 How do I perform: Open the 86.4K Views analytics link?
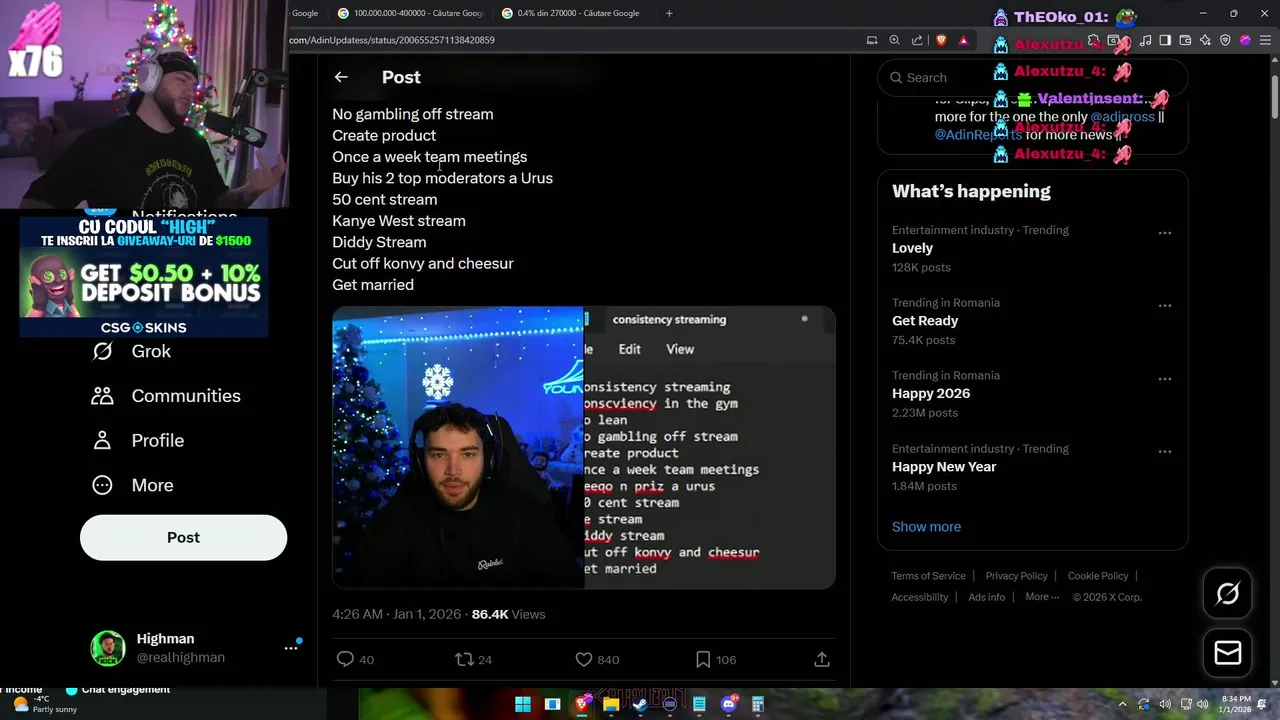[508, 614]
